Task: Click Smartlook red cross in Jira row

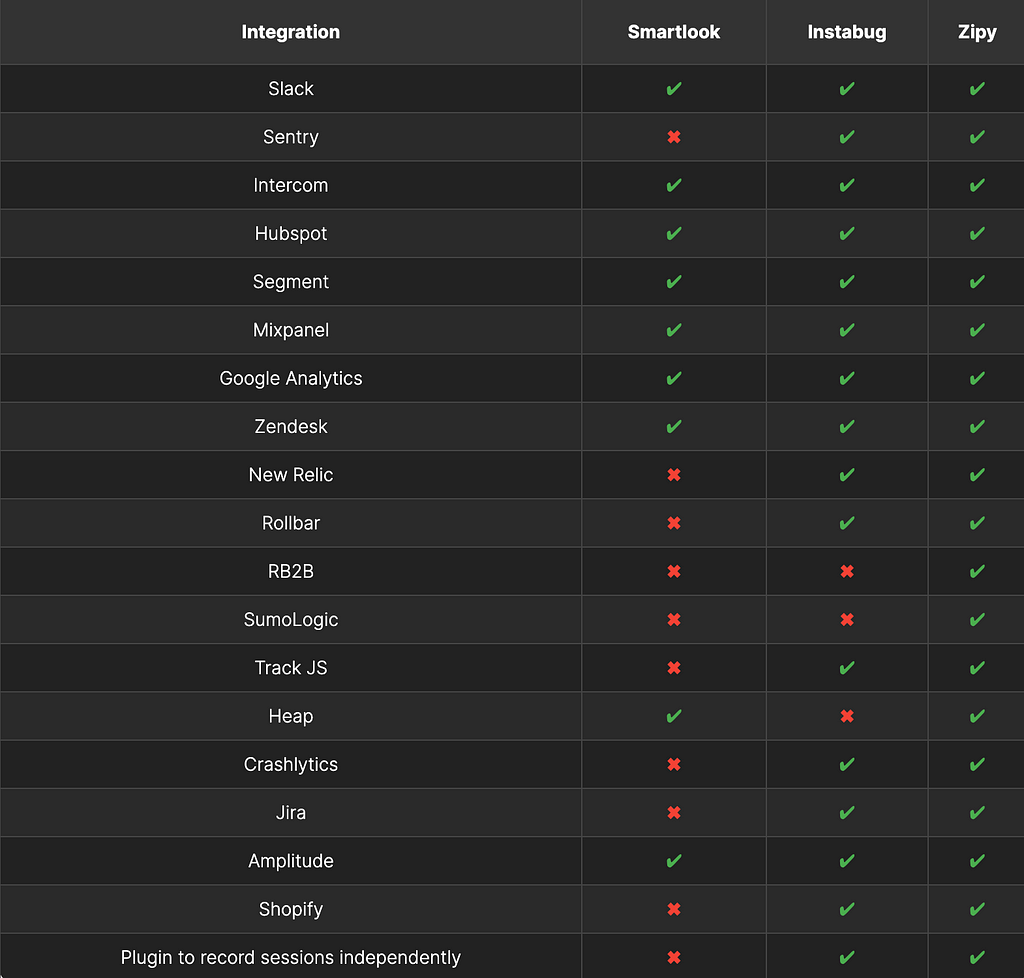Action: pos(673,813)
